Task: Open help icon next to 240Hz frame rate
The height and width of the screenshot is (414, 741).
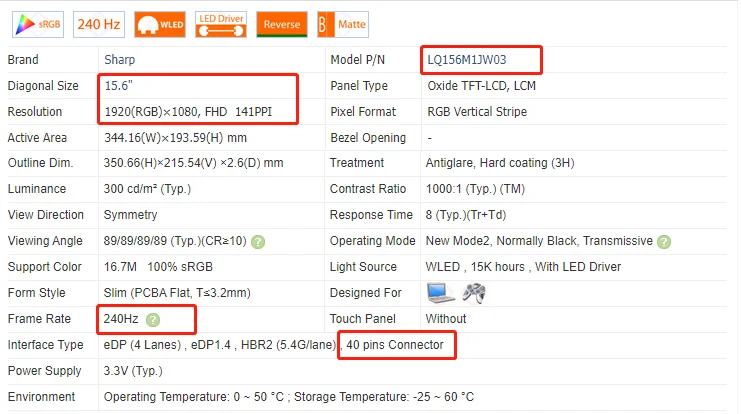Action: point(153,320)
